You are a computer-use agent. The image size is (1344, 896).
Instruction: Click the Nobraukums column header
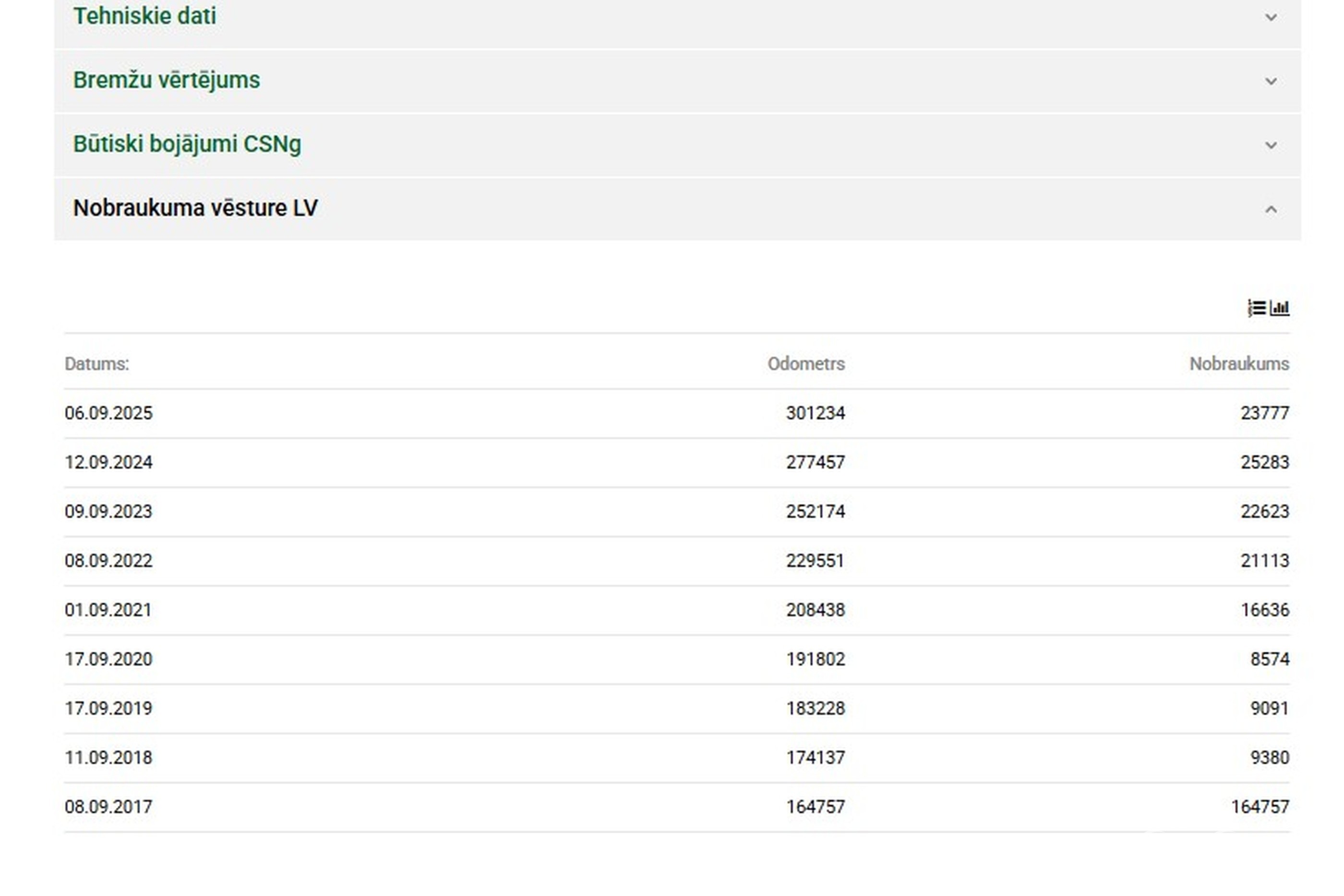coord(1239,364)
